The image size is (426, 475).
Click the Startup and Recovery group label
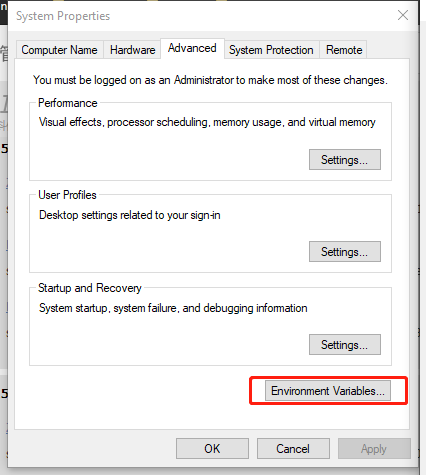90,288
